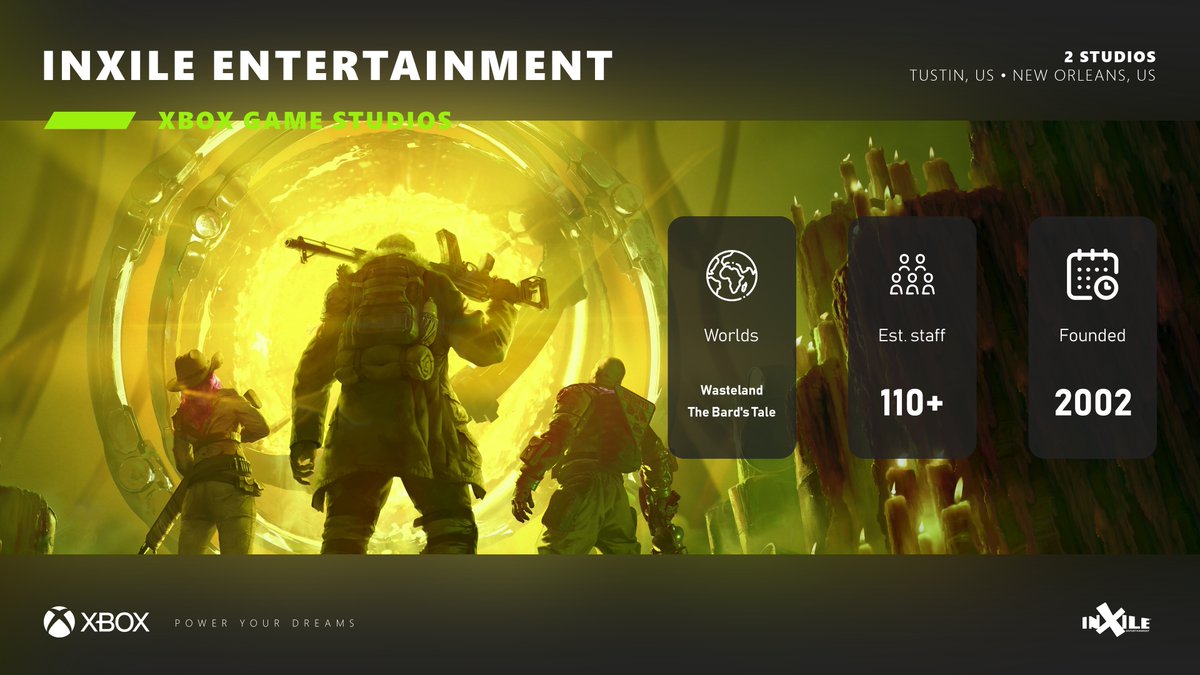Click the 2002 founded year

[1092, 403]
